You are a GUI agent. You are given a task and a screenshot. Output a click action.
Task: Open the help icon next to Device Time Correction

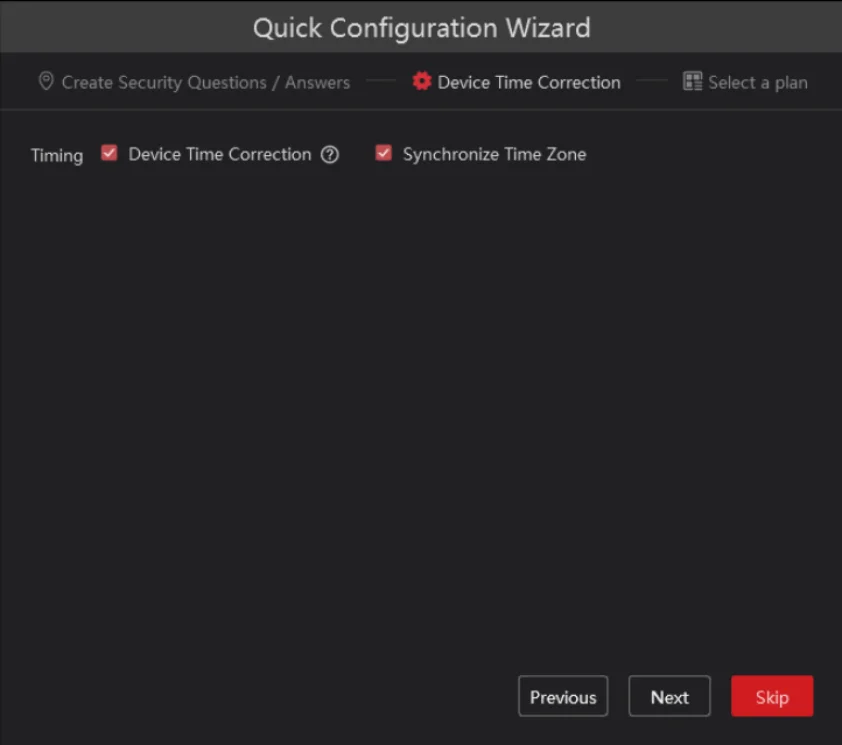[x=330, y=155]
